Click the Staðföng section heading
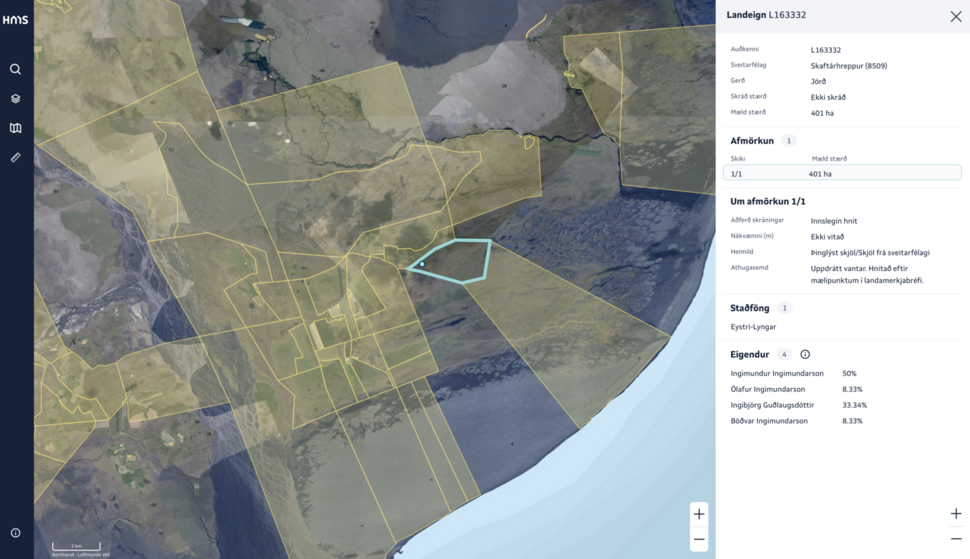970x559 pixels. tap(750, 308)
